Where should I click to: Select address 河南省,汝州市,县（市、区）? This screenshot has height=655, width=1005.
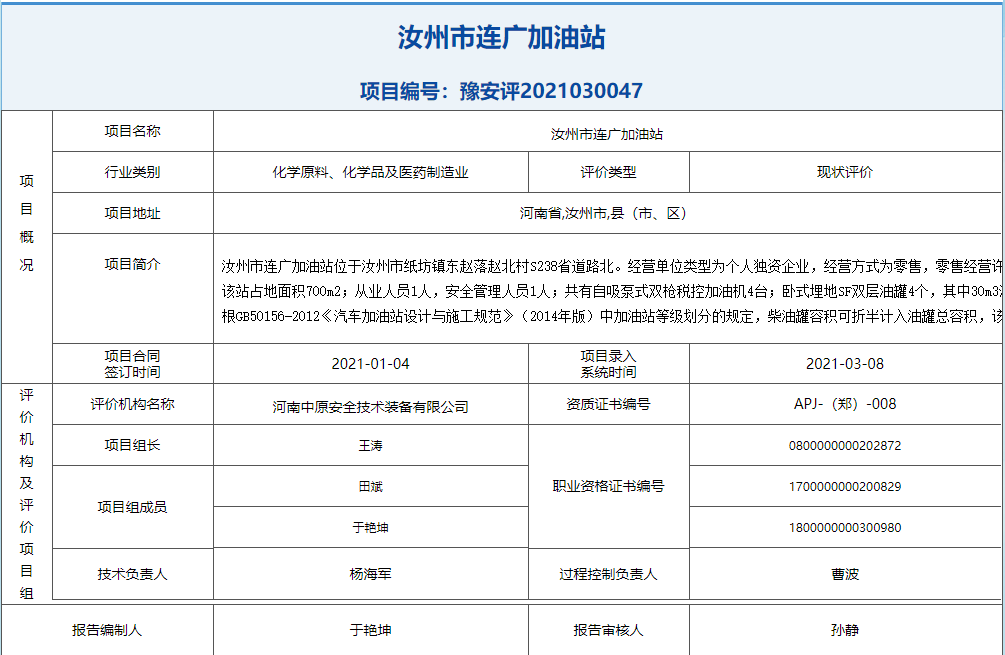603,213
